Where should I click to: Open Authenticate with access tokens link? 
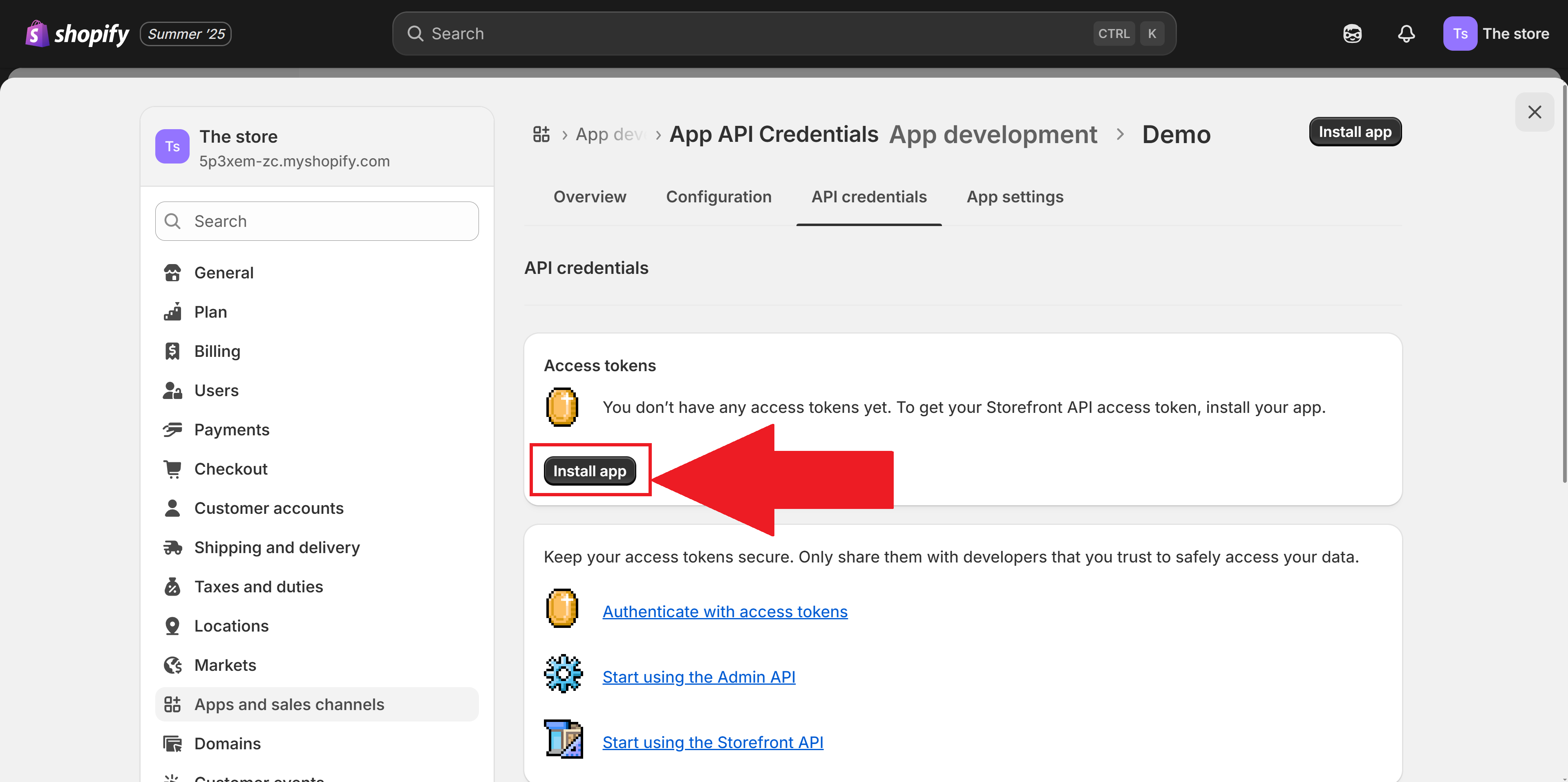click(725, 612)
